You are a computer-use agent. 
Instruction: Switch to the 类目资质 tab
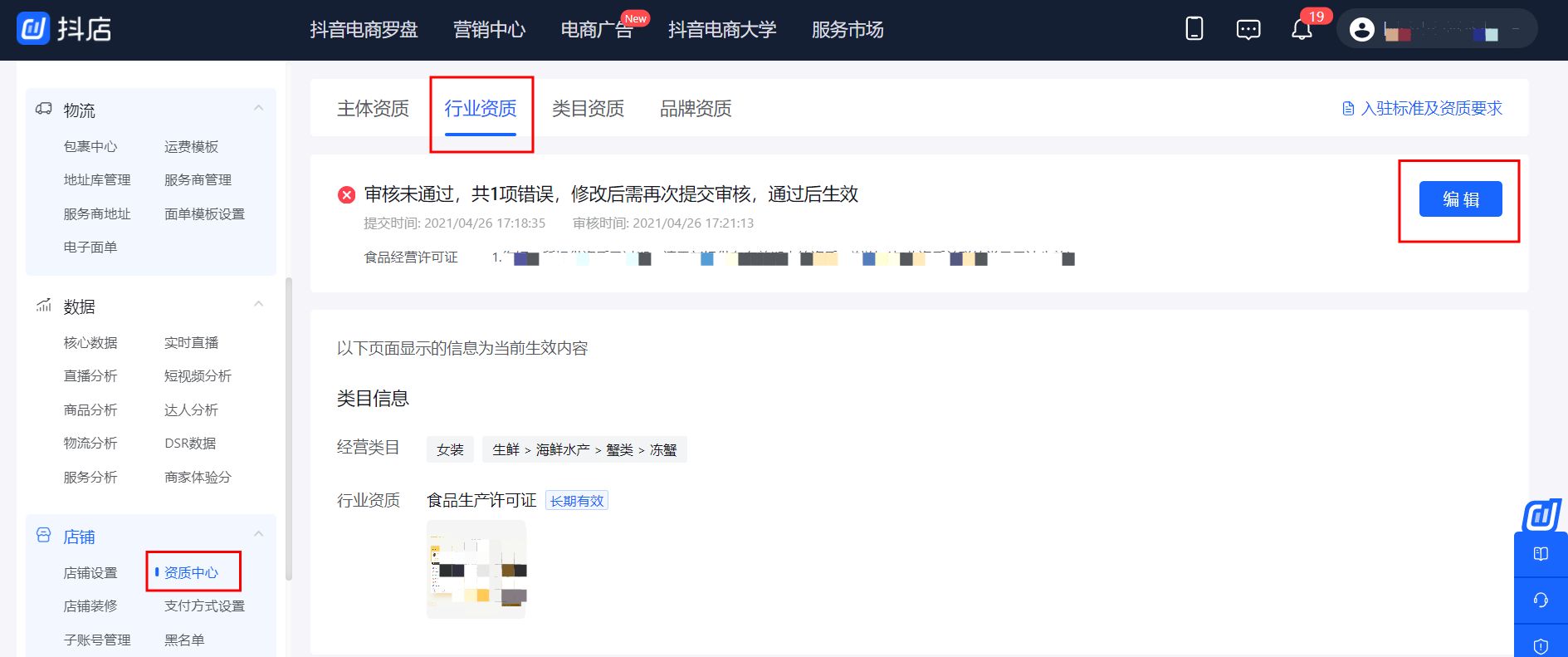588,109
